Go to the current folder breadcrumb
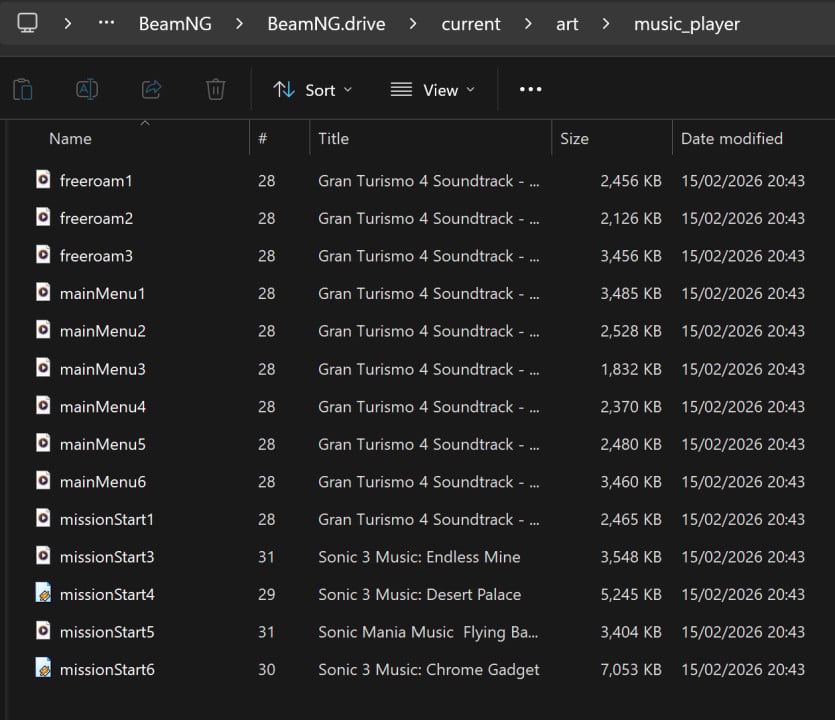 click(x=471, y=24)
